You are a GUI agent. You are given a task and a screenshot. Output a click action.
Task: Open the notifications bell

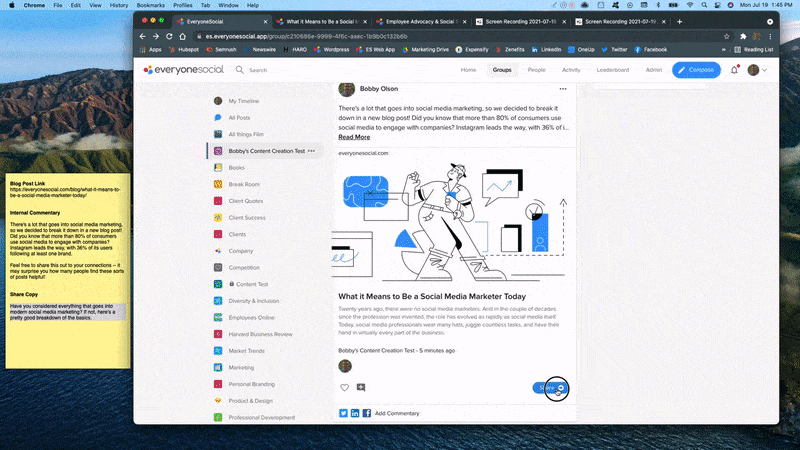click(x=735, y=70)
